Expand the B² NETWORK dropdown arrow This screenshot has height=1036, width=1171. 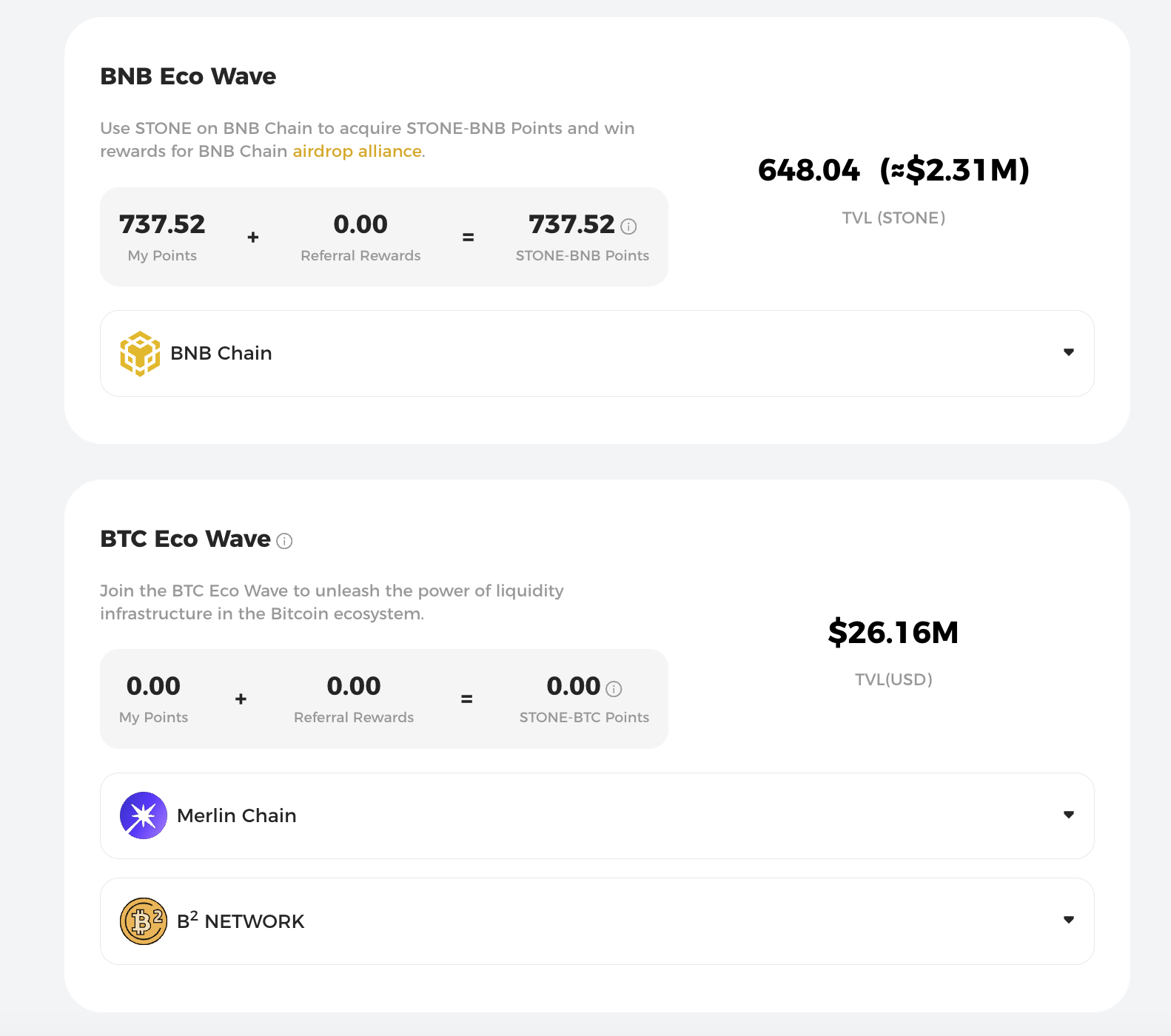[1069, 920]
